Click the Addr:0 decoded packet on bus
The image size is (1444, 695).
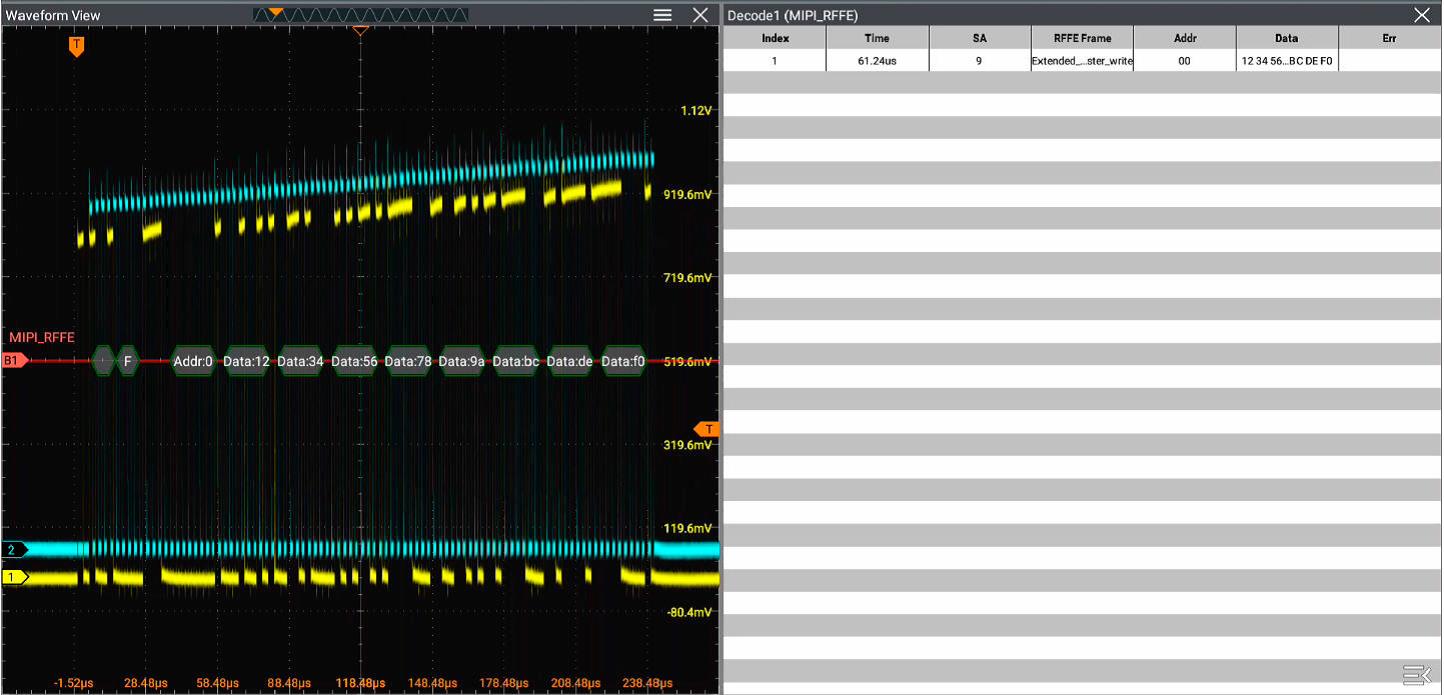pos(193,361)
